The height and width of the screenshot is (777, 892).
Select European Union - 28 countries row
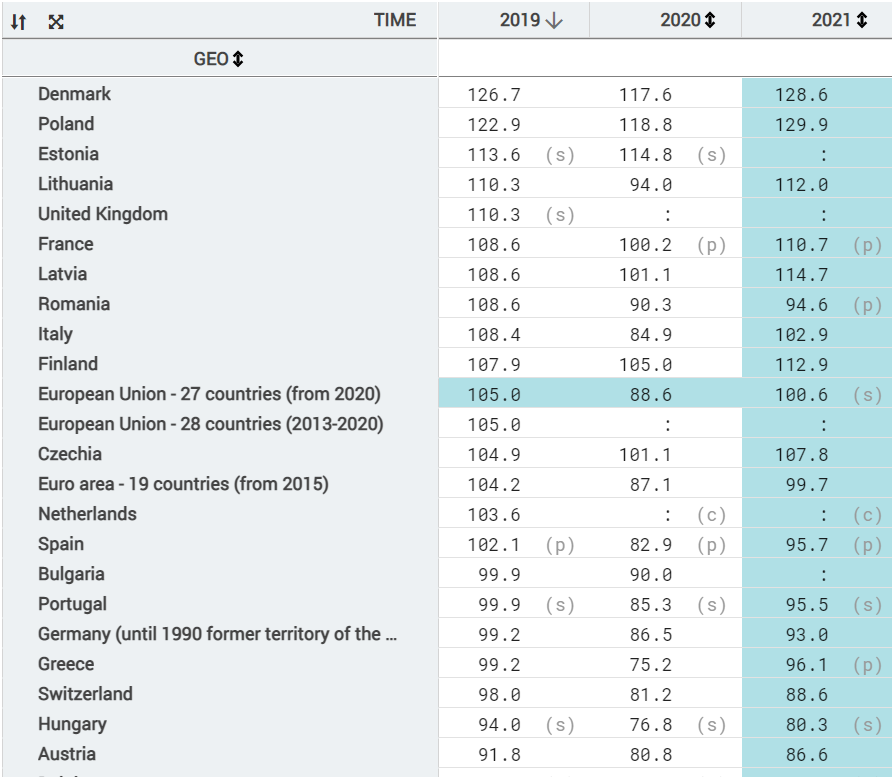[x=210, y=424]
